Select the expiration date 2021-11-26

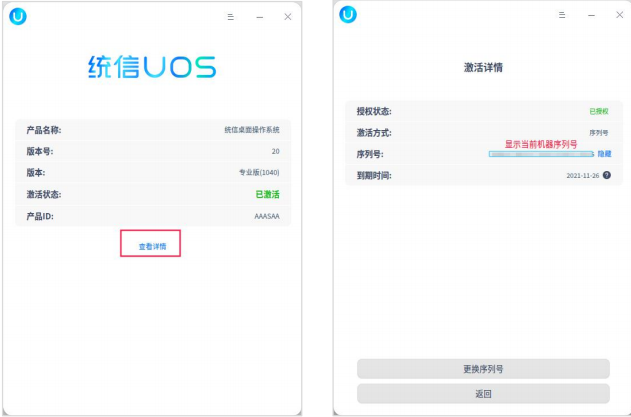pos(583,175)
